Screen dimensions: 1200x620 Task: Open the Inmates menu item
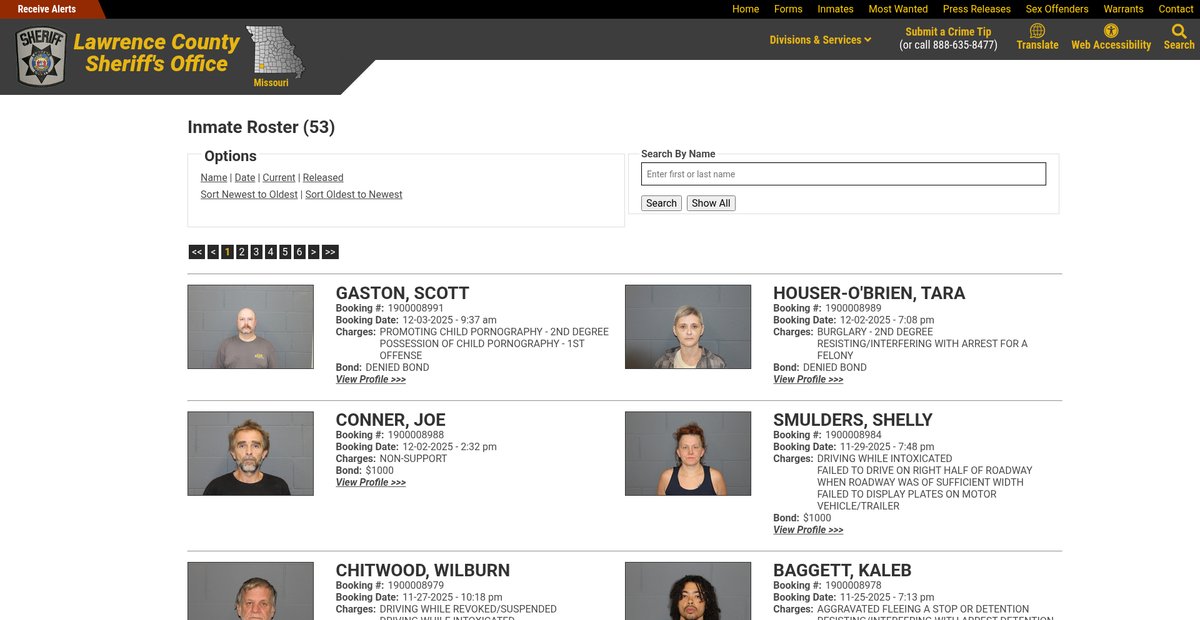[835, 9]
